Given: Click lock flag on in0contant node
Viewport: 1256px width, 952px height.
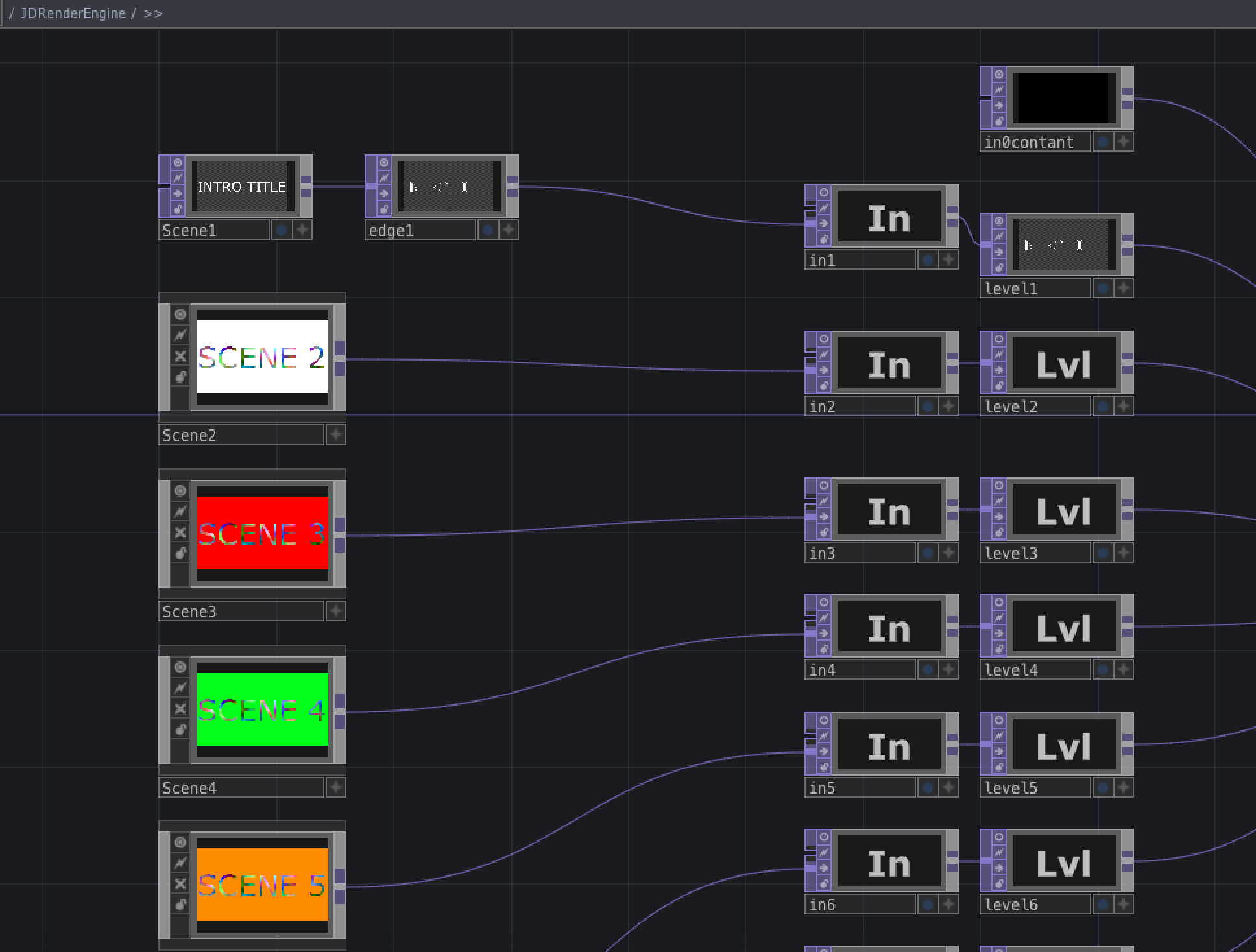Looking at the screenshot, I should coord(999,121).
